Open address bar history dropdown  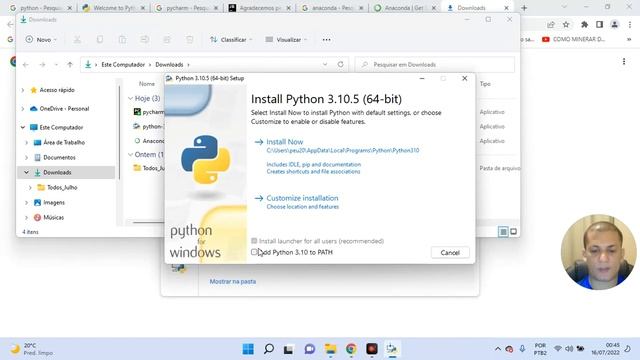click(325, 64)
